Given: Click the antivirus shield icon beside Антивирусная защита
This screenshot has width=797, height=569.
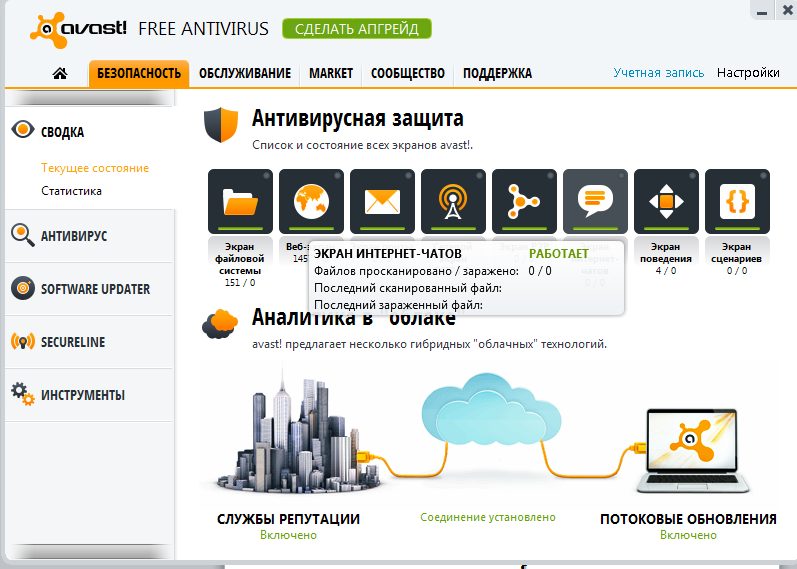Looking at the screenshot, I should click(221, 125).
